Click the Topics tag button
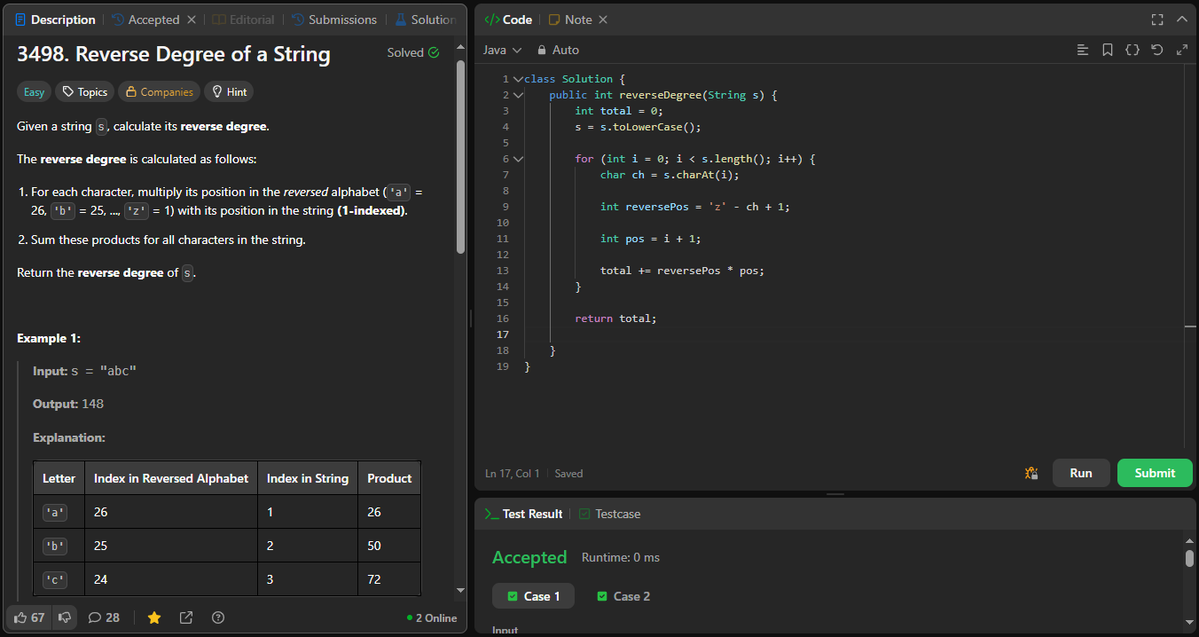Image resolution: width=1199 pixels, height=637 pixels. point(84,92)
